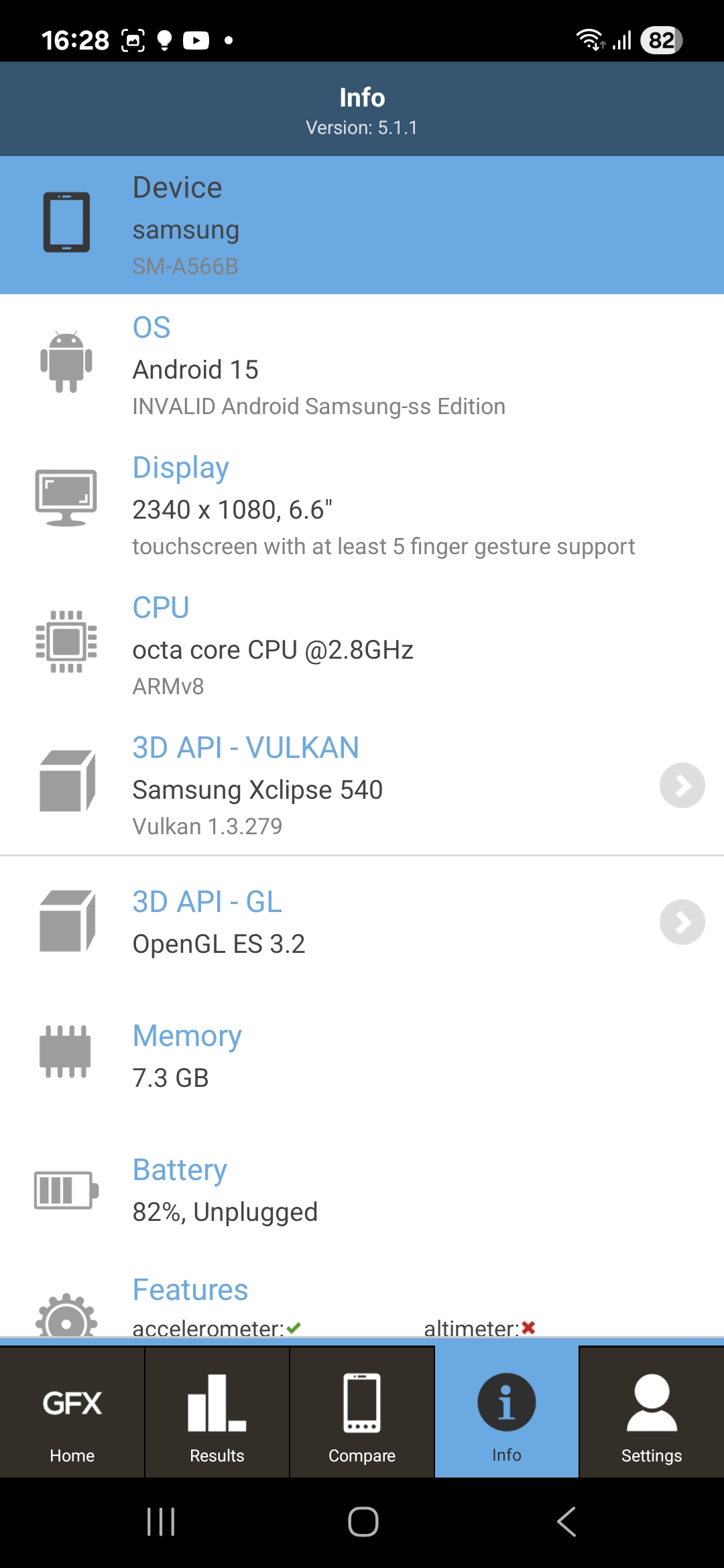Screen dimensions: 724x1568
Task: Select the Samsung Xclipse 540 entry
Action: [x=257, y=790]
